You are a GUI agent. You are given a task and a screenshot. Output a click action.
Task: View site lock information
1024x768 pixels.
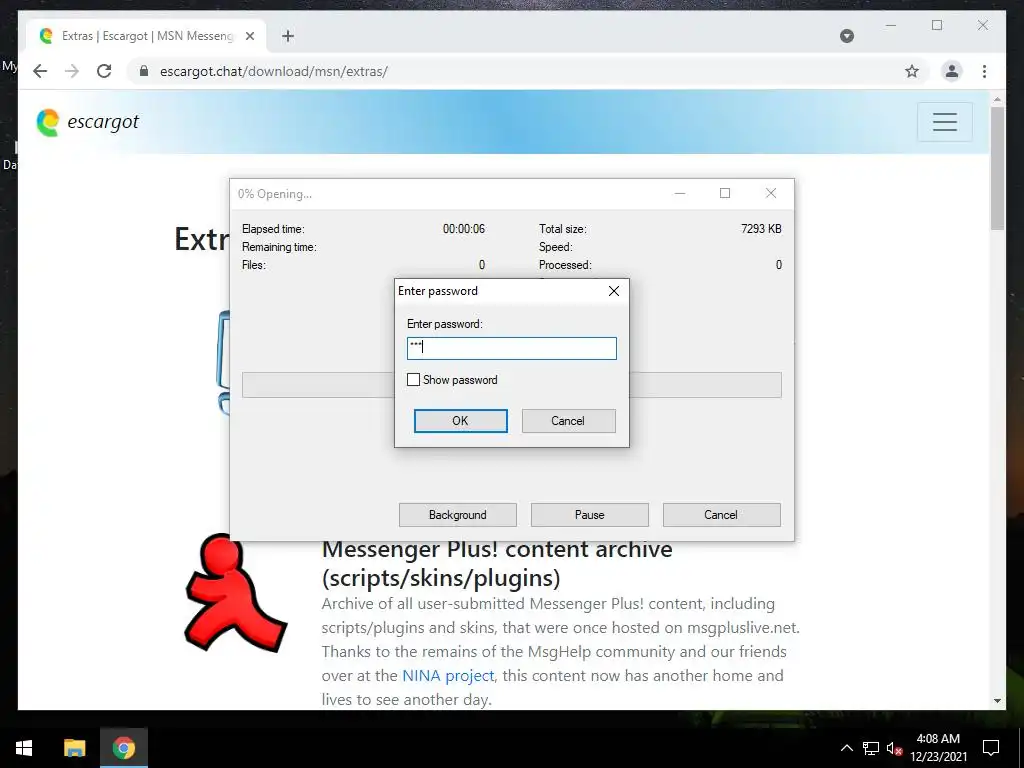point(144,71)
